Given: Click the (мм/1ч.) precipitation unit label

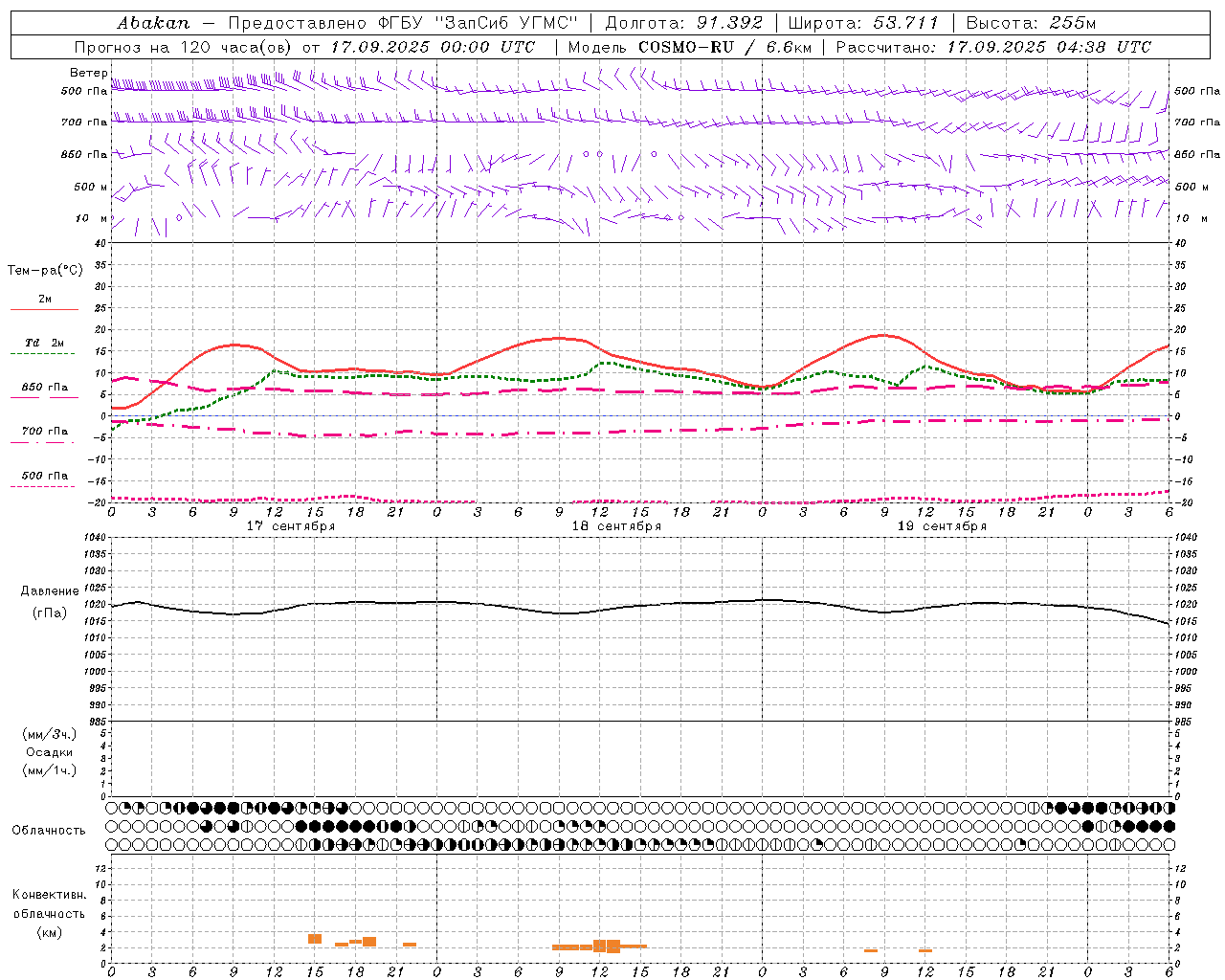Looking at the screenshot, I should (x=50, y=770).
